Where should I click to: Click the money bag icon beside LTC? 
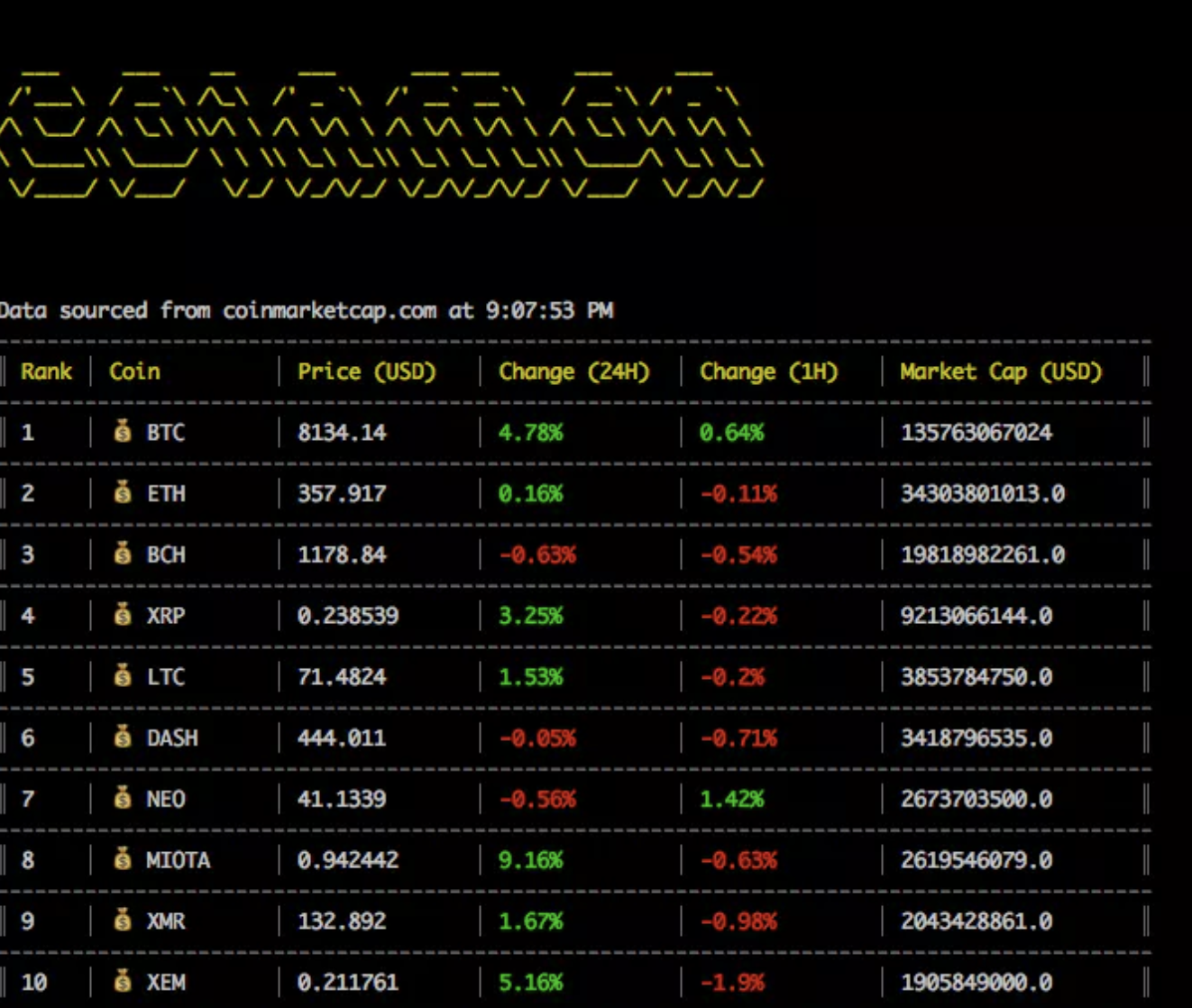pyautogui.click(x=123, y=675)
